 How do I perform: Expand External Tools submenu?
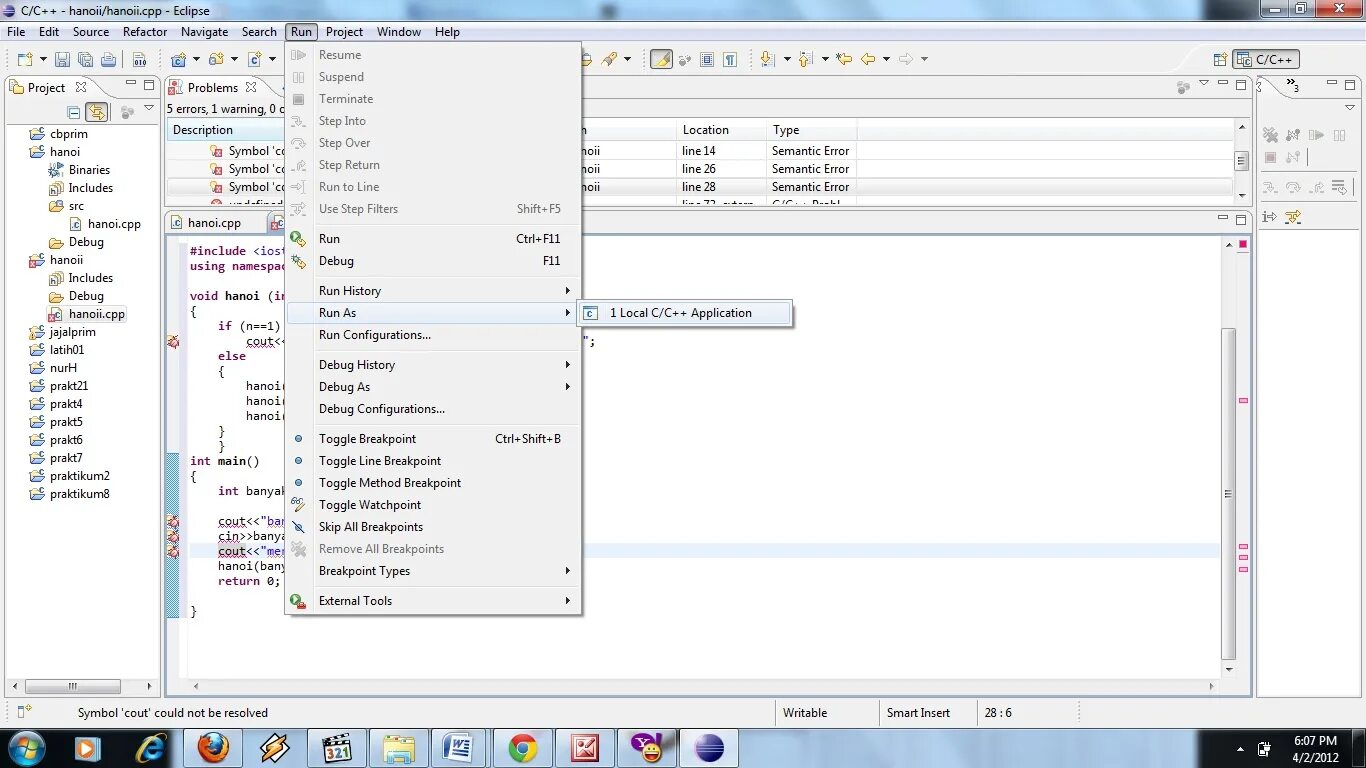point(434,601)
